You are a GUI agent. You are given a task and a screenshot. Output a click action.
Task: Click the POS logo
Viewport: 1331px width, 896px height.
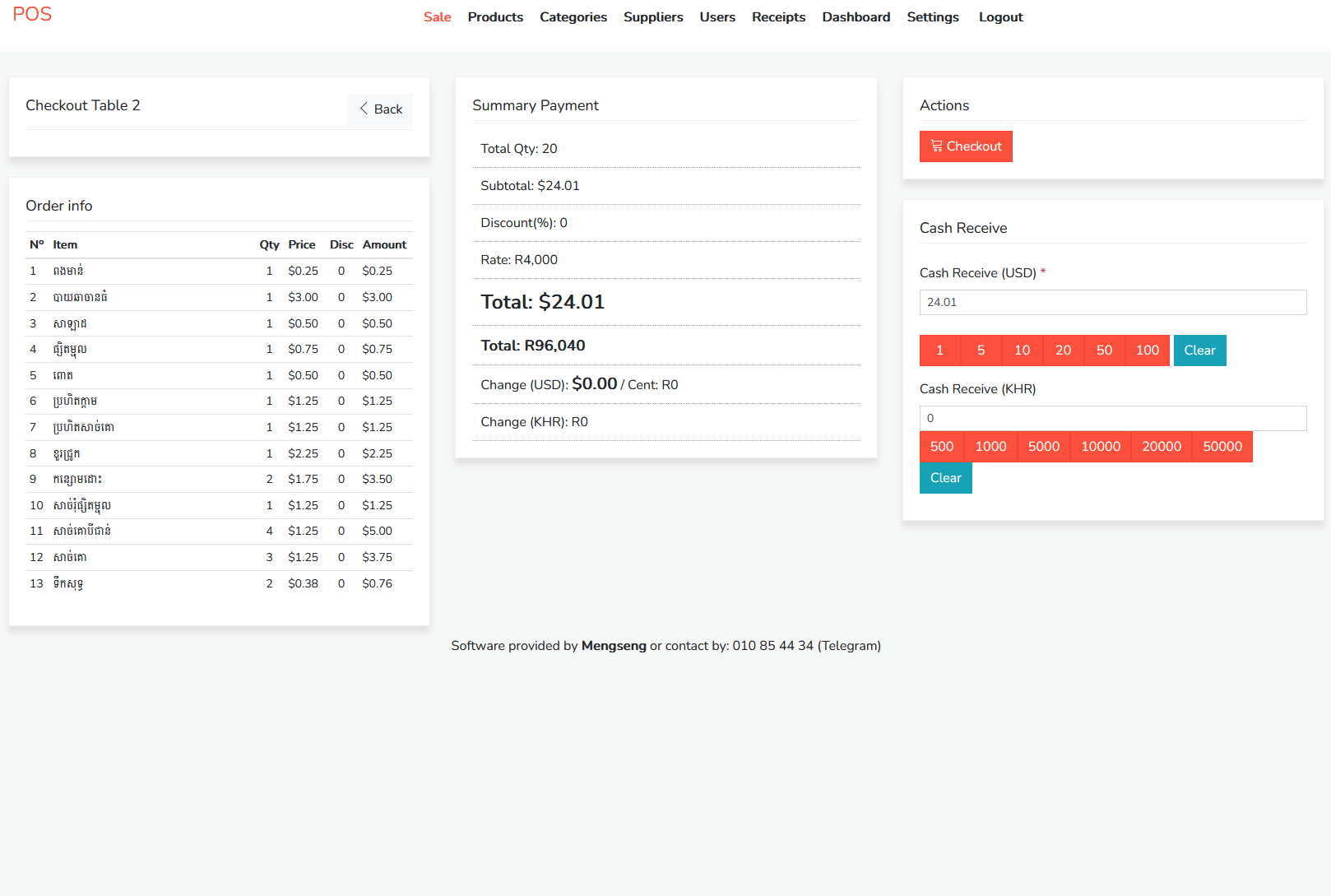pos(32,15)
